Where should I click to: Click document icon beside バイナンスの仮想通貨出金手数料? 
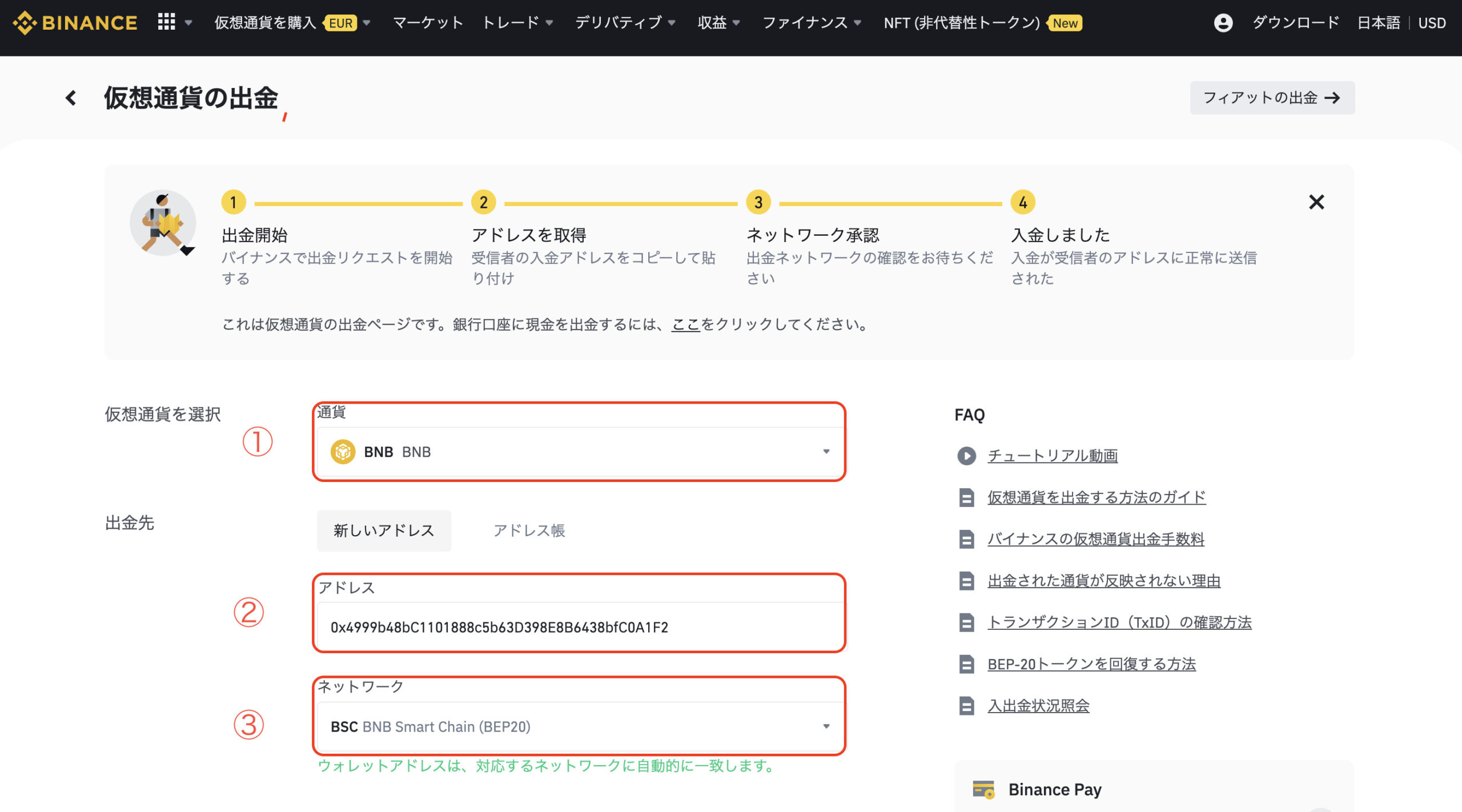coord(966,539)
